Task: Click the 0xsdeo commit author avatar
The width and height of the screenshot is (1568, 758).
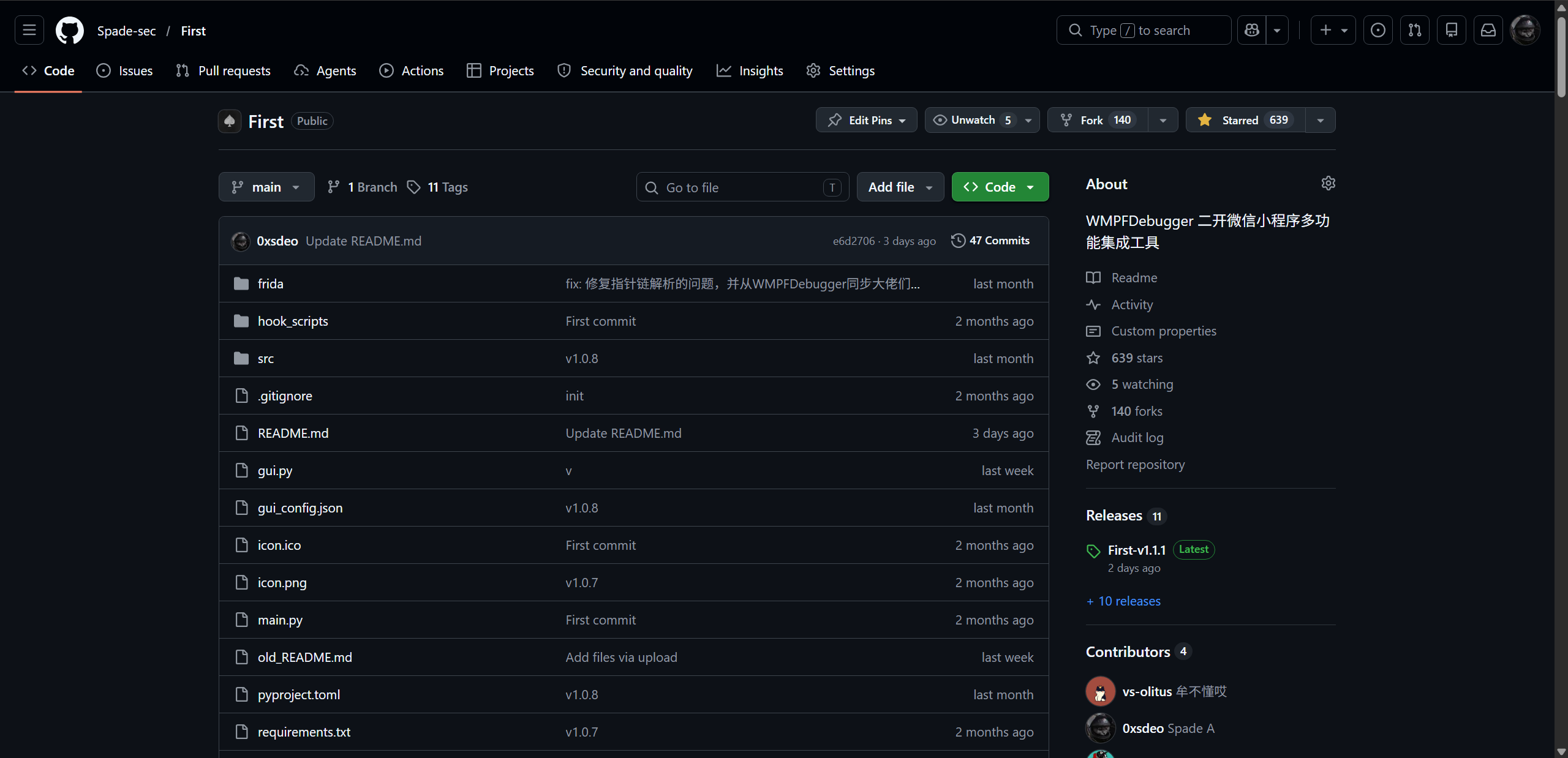Action: point(241,241)
